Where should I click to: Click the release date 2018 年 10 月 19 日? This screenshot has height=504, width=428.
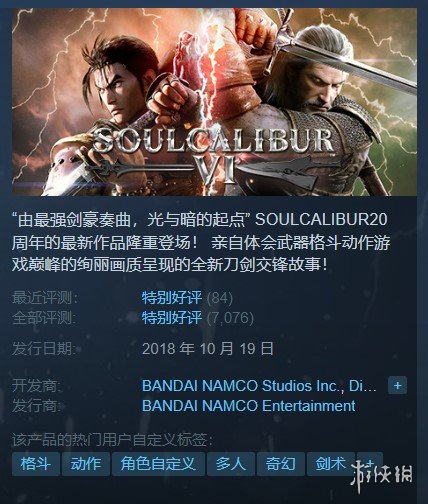coord(208,349)
